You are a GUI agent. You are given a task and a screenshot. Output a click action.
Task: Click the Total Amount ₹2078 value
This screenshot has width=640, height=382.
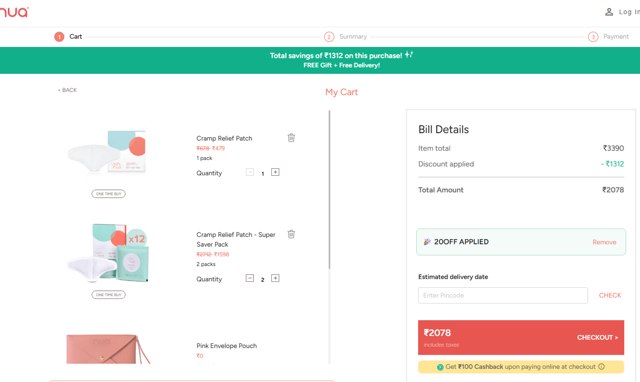click(x=613, y=190)
